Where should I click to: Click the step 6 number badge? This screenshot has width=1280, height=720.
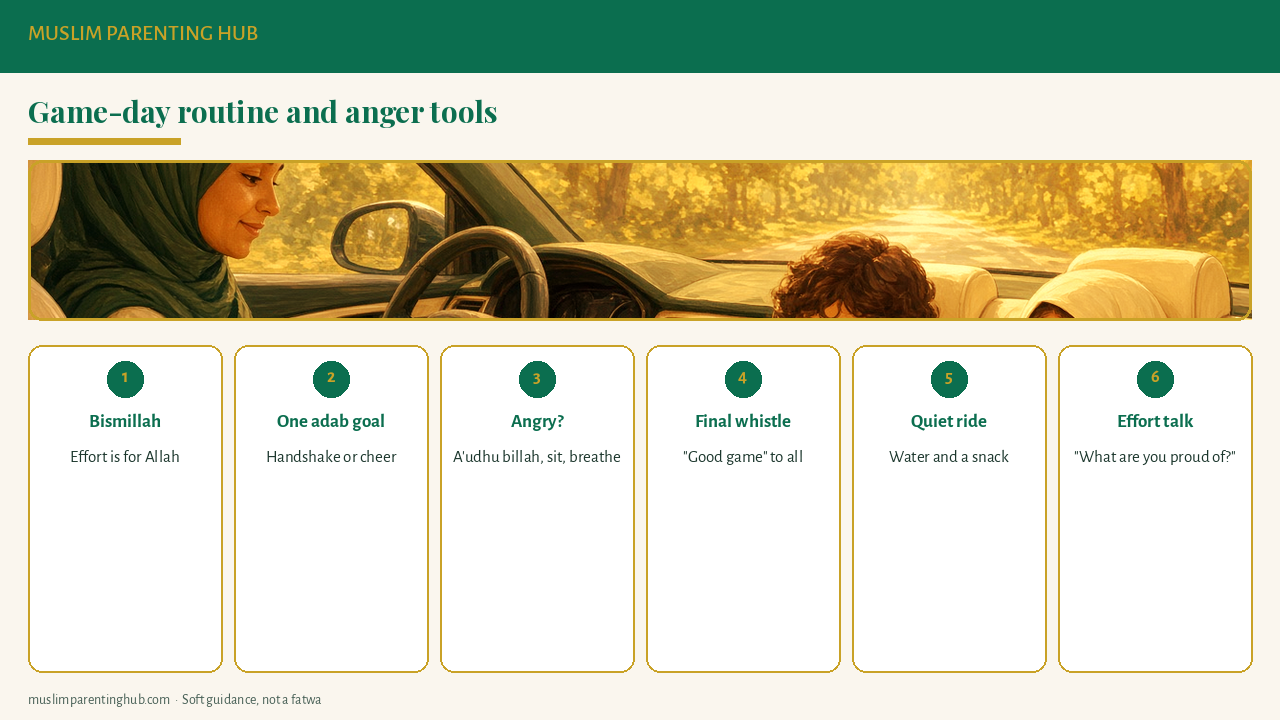pyautogui.click(x=1155, y=379)
